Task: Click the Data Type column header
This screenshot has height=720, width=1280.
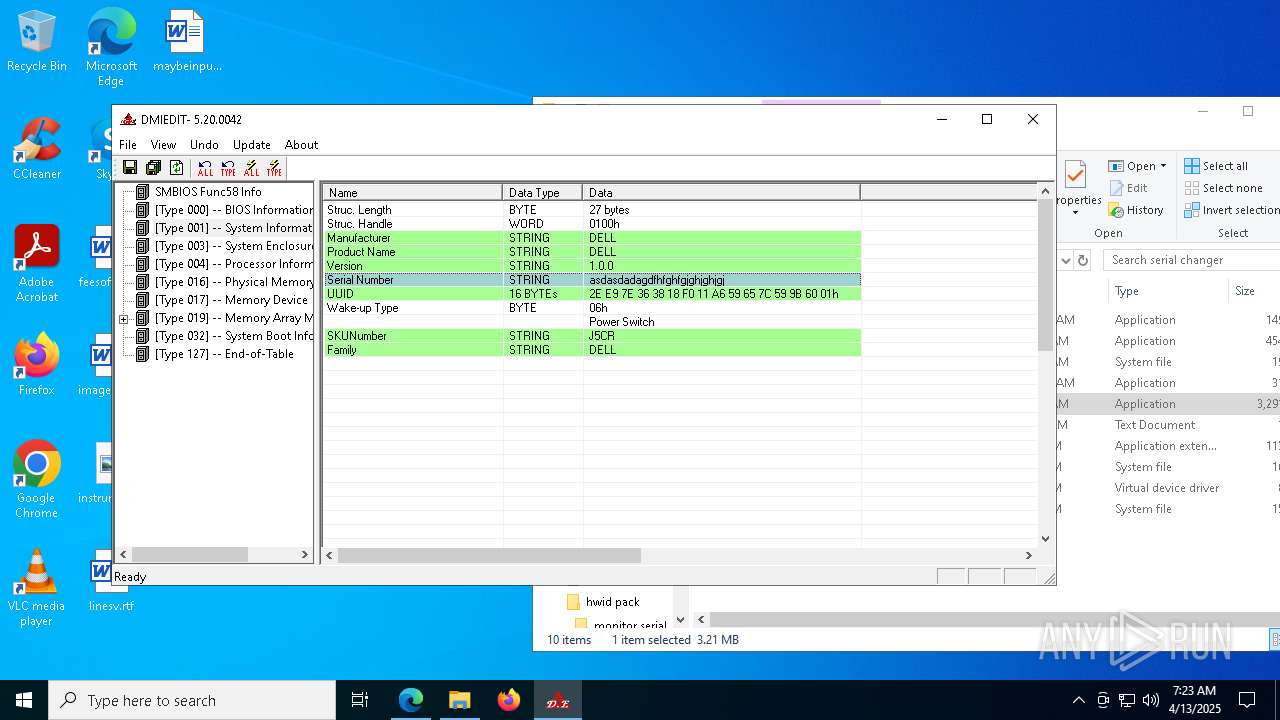Action: click(542, 192)
